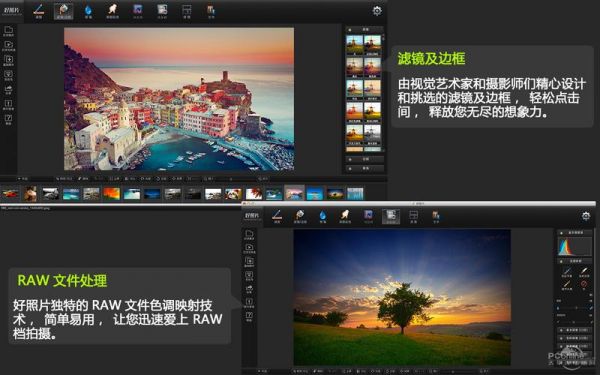Expand the first collapsed section below filter thumbnails
The width and height of the screenshot is (600, 375).
(x=364, y=159)
